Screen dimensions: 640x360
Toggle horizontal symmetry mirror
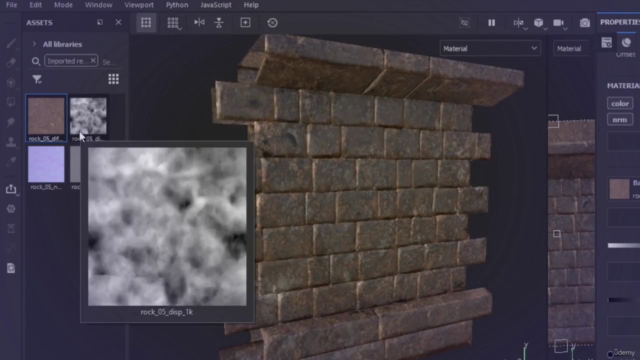pyautogui.click(x=199, y=22)
